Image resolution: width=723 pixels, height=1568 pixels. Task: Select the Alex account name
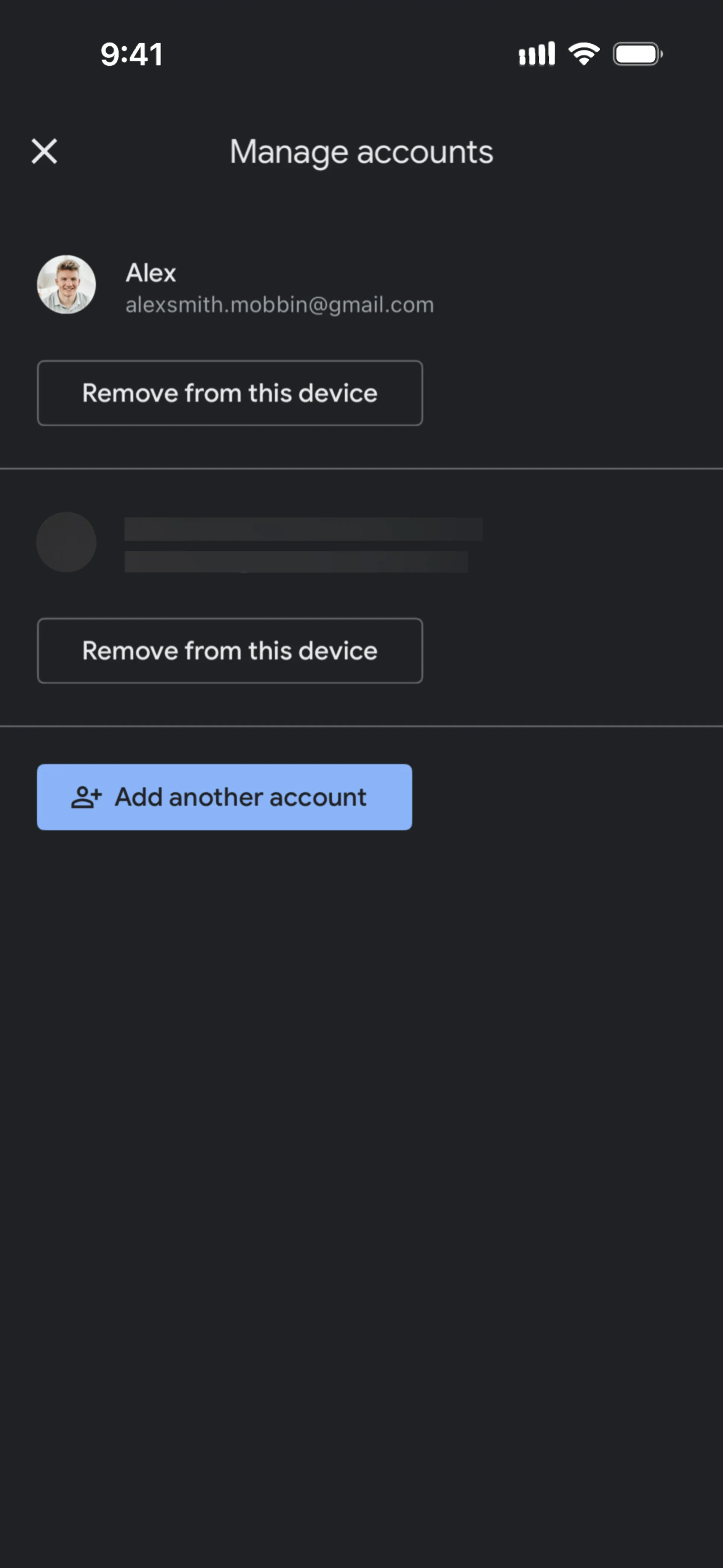(x=151, y=273)
